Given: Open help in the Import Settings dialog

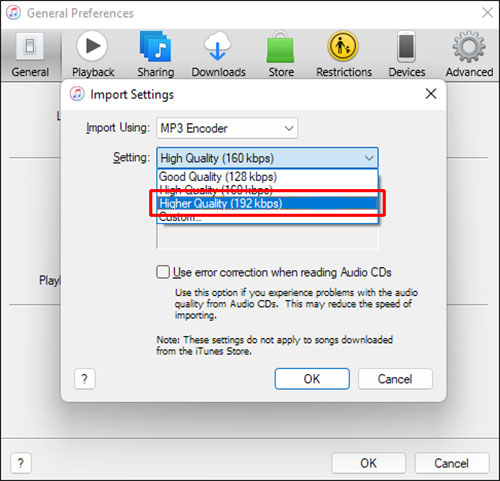Looking at the screenshot, I should pyautogui.click(x=85, y=379).
